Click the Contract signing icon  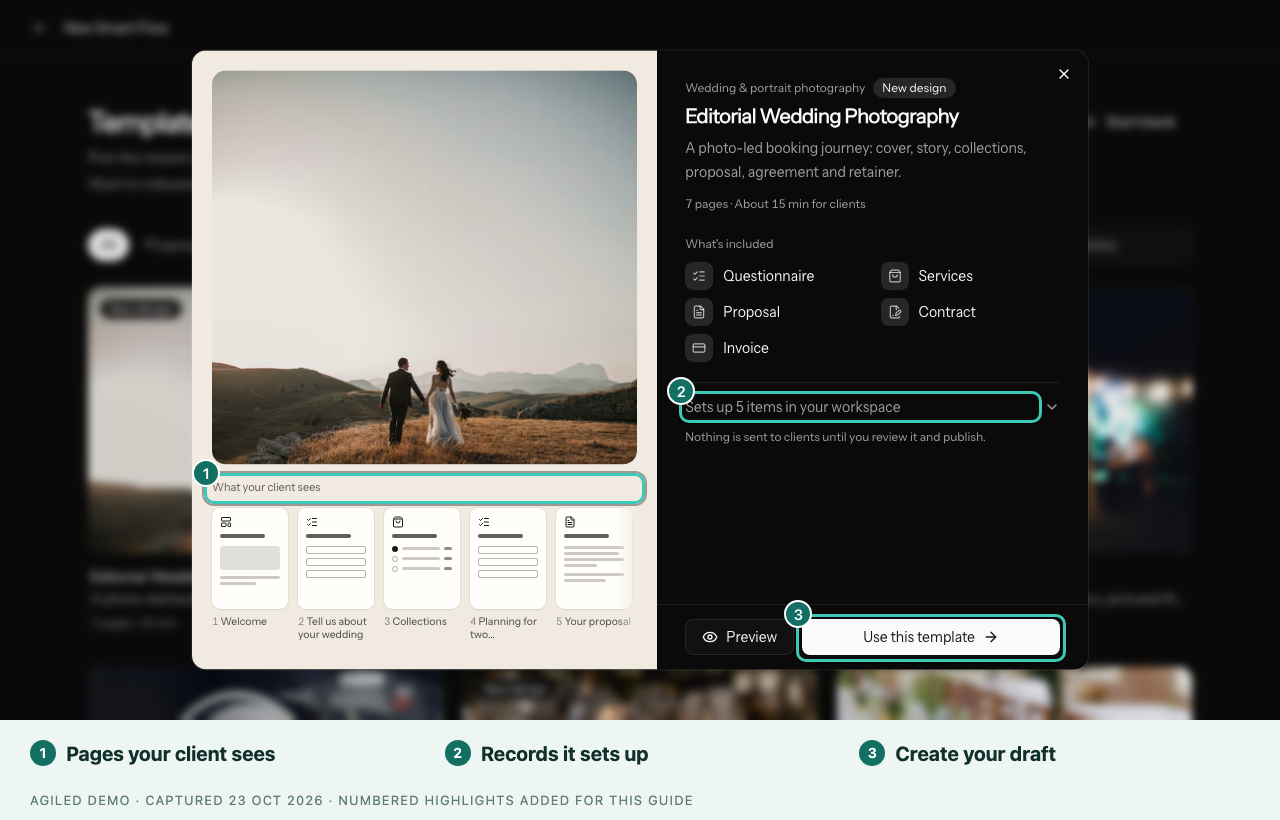[895, 312]
